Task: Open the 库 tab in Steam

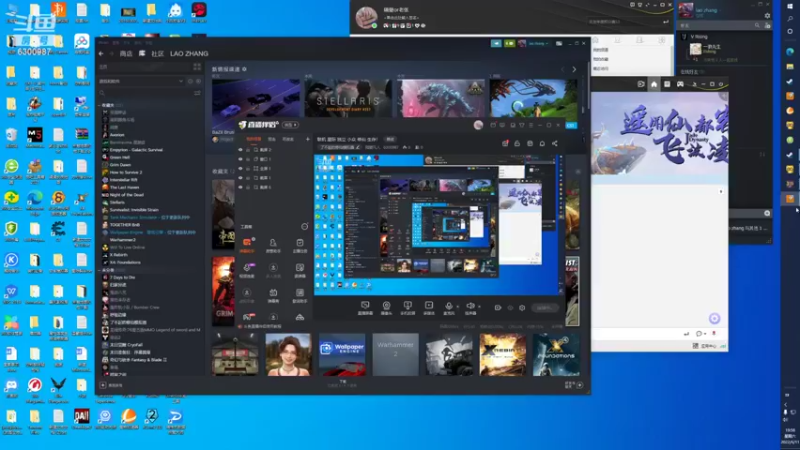Action: pyautogui.click(x=142, y=54)
